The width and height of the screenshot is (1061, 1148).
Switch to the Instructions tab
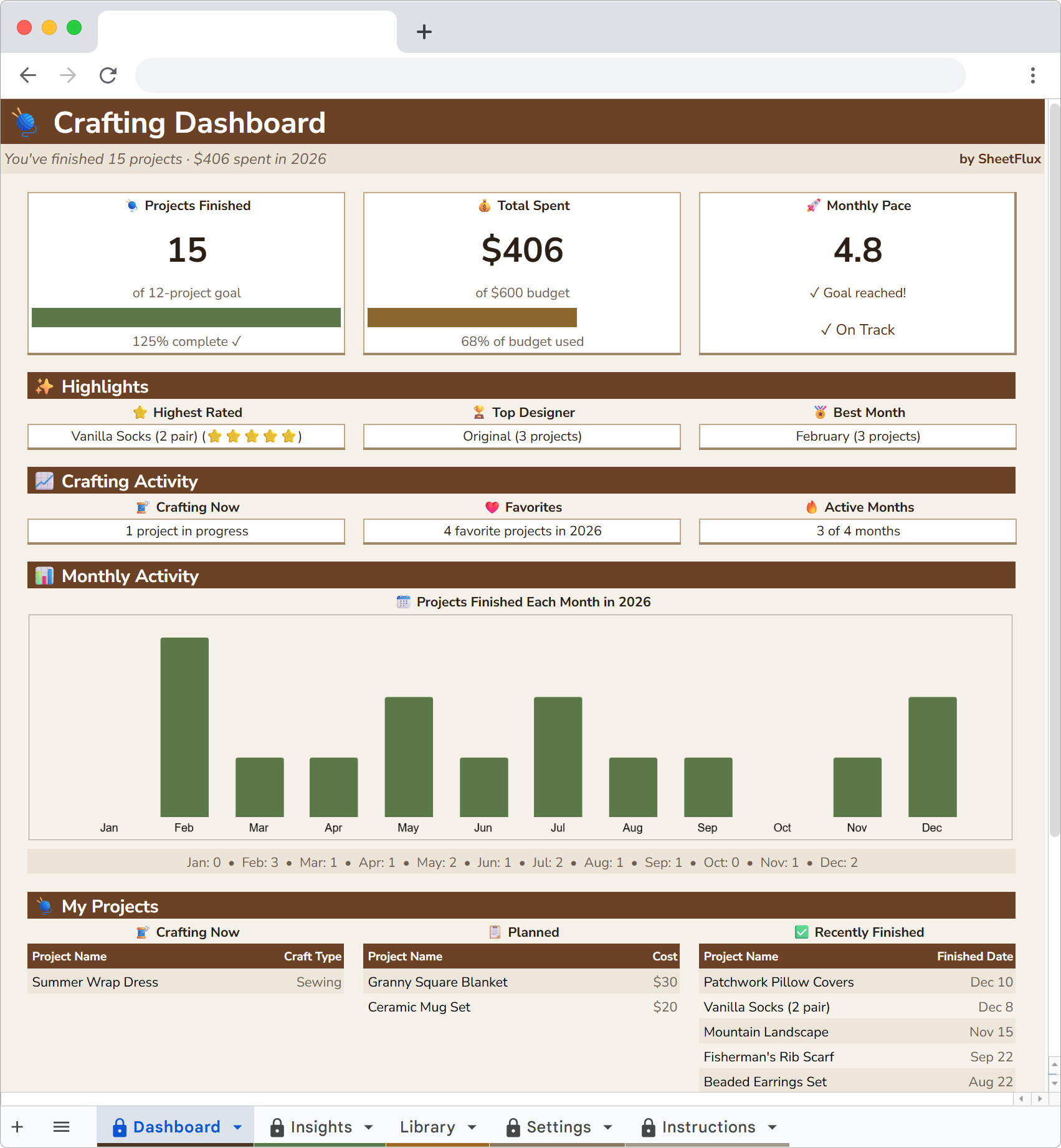(x=708, y=1127)
